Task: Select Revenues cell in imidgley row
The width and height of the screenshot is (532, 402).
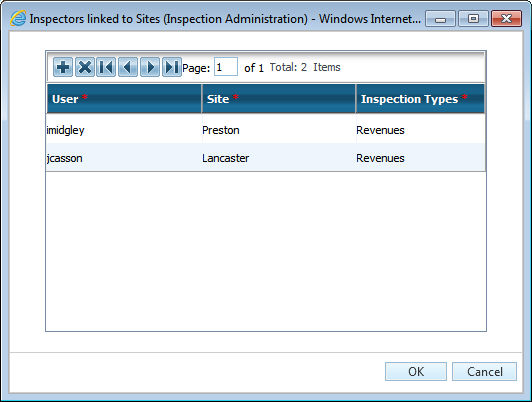Action: coord(420,130)
